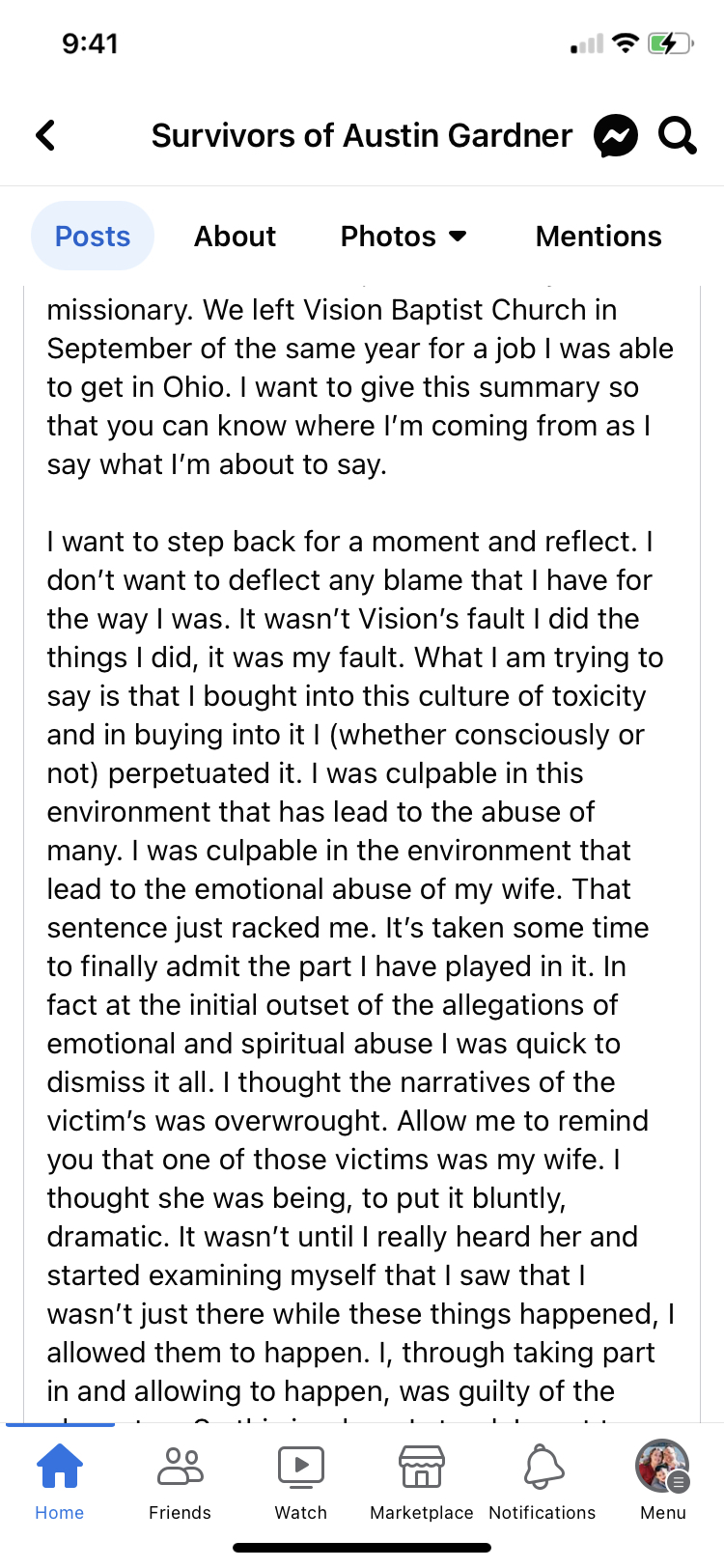The image size is (724, 1568).
Task: Select the Posts tab
Action: tap(93, 237)
